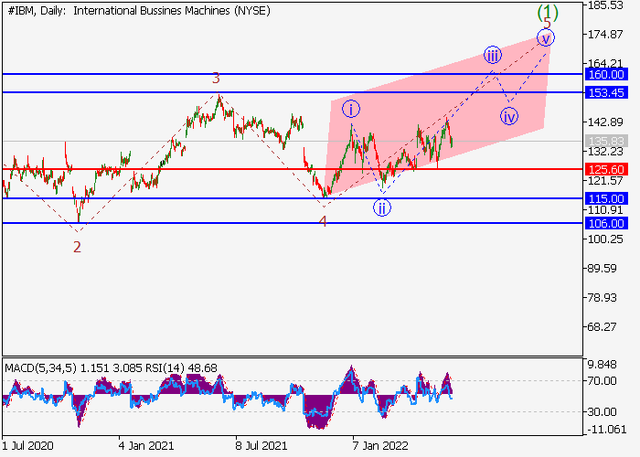Click the red wave 4 label
This screenshot has height=457, width=640.
[x=323, y=220]
